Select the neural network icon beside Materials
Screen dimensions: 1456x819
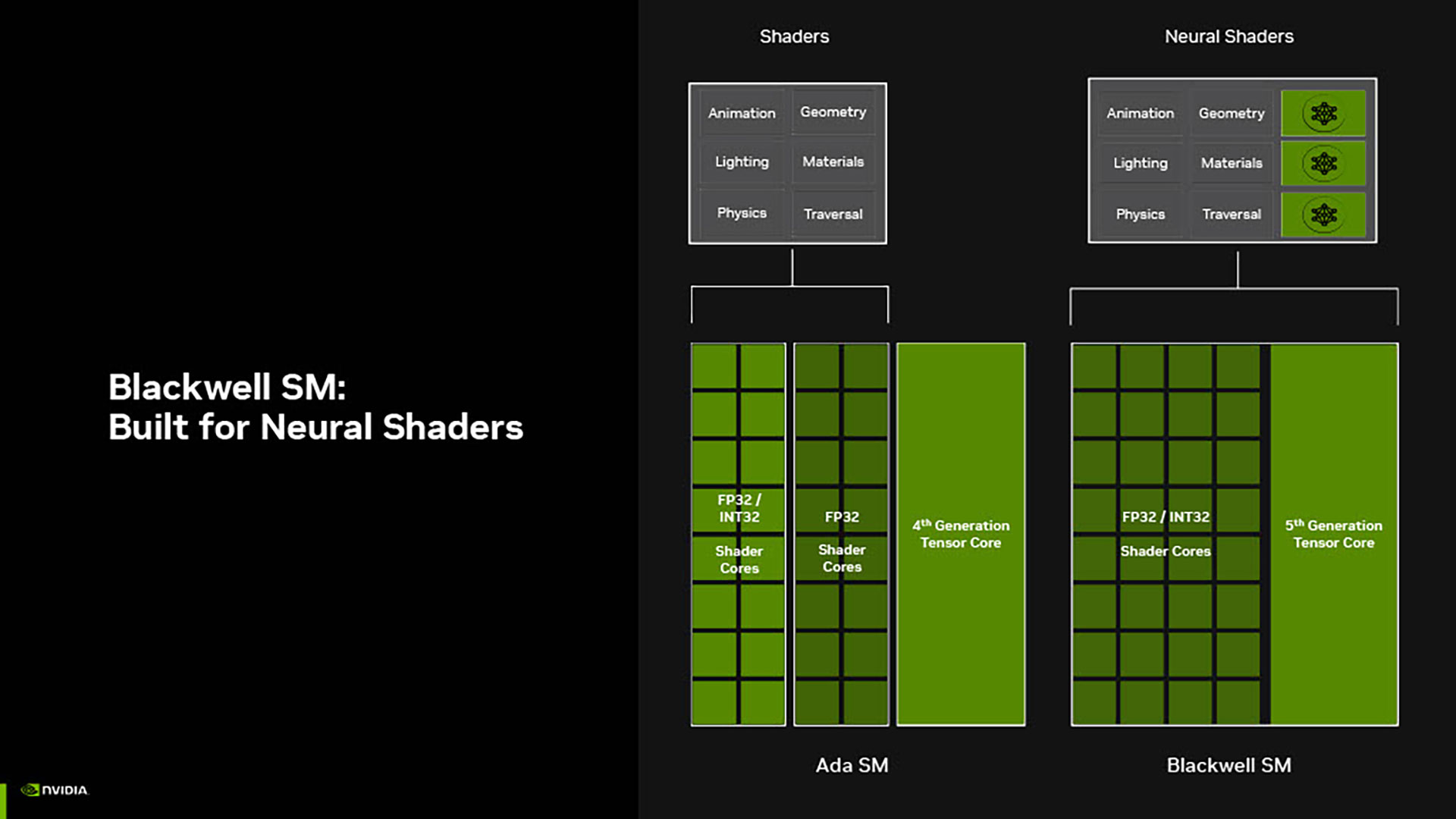coord(1323,163)
